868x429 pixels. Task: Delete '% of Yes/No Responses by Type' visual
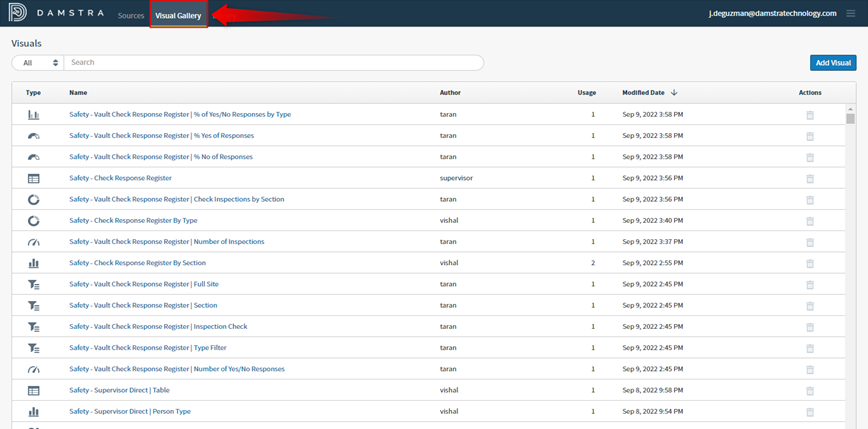click(810, 115)
